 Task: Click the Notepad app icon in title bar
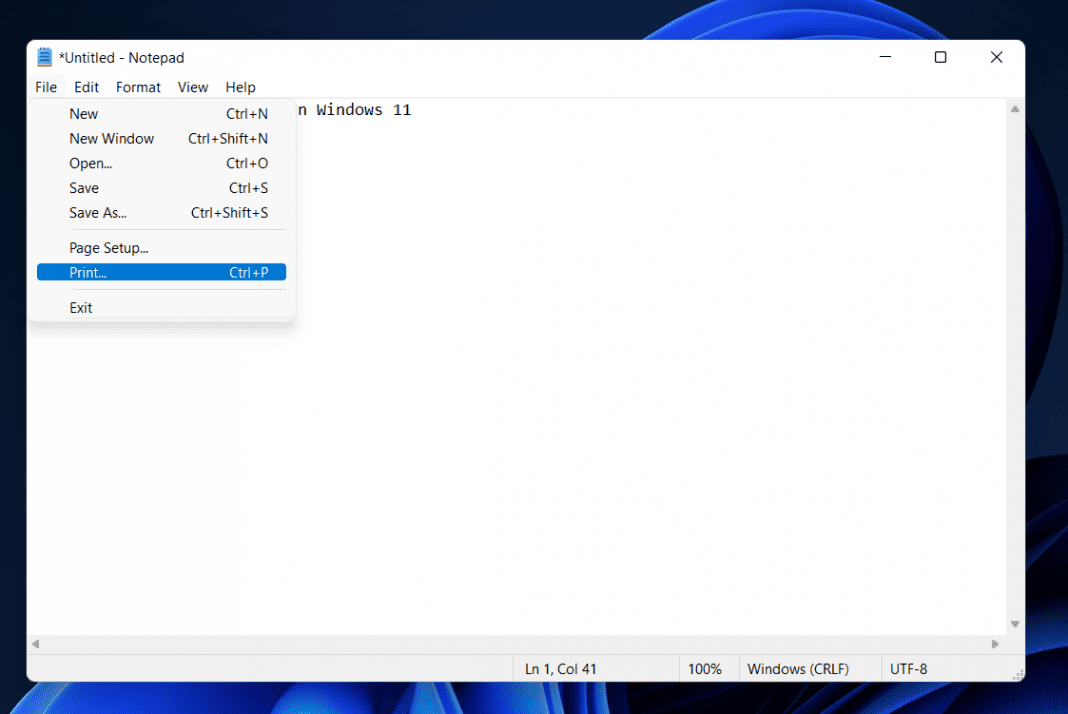click(x=44, y=57)
